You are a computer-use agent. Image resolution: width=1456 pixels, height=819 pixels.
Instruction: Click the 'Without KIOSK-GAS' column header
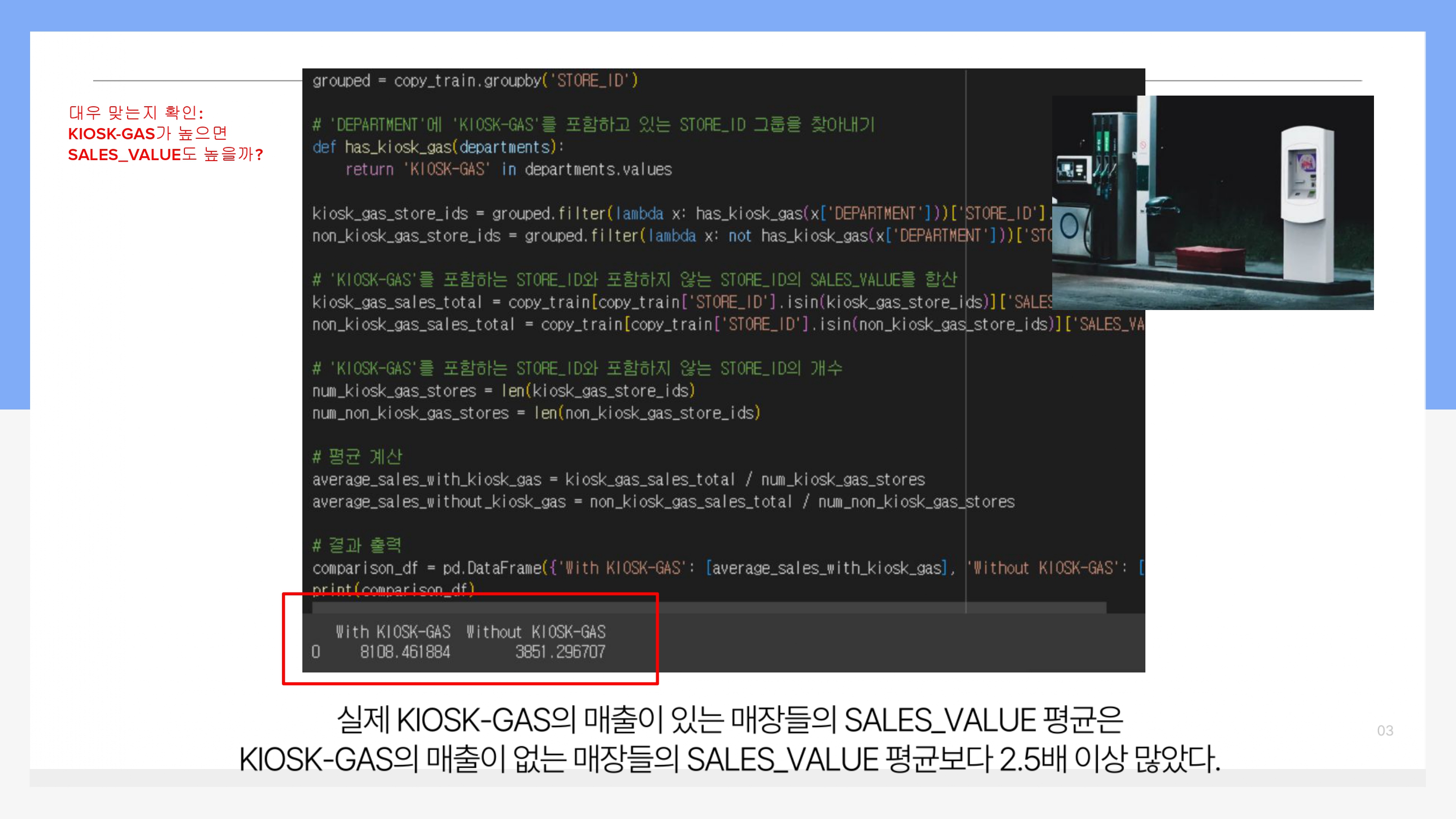coord(535,631)
